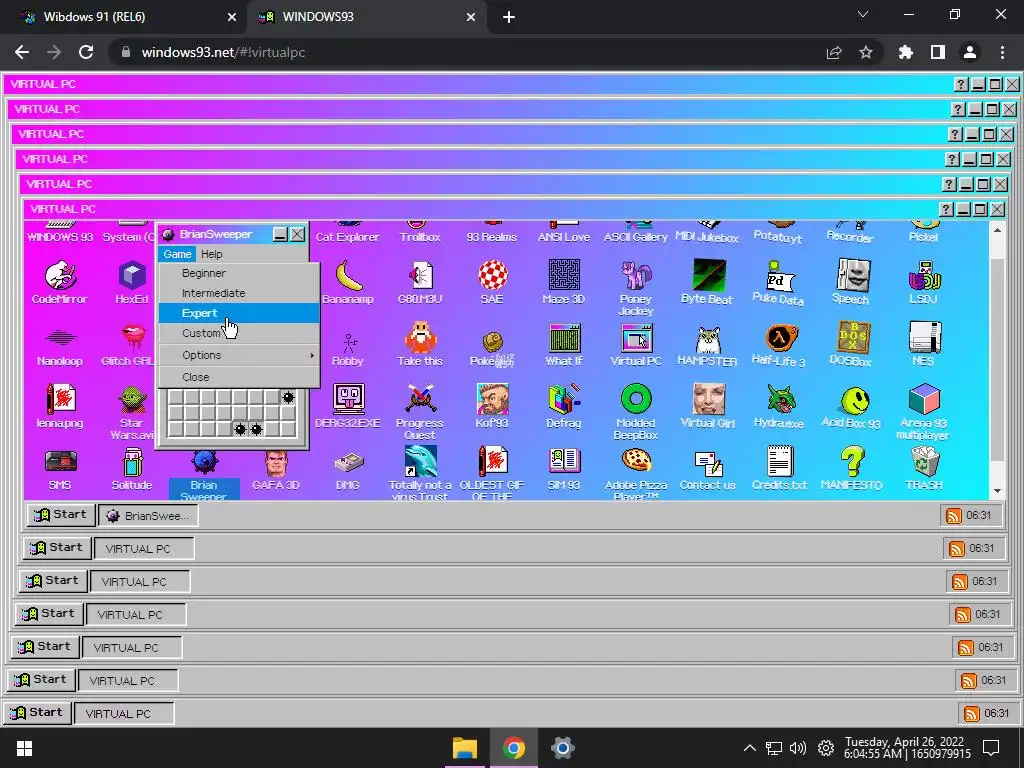
Task: Open the DMG Game Boy icon
Action: tap(348, 468)
